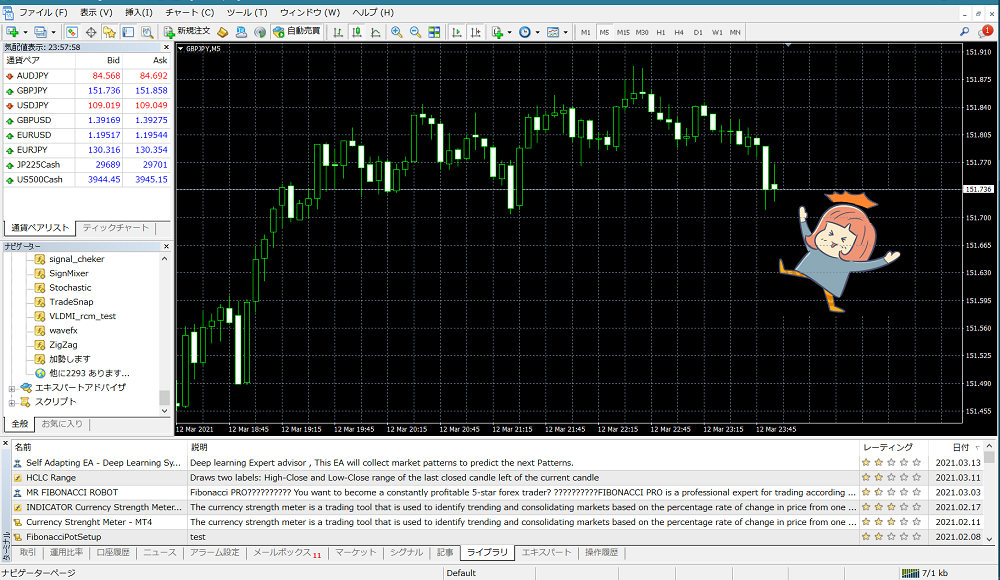This screenshot has width=1000, height=580.
Task: Open the チャート (C) menu
Action: 189,12
